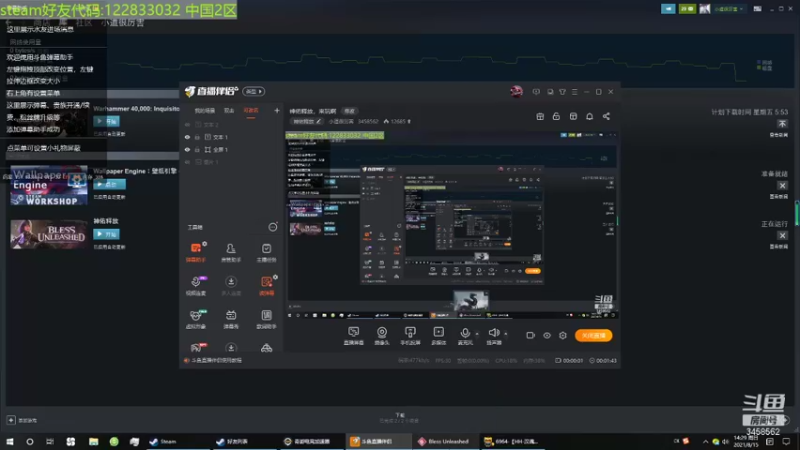Image resolution: width=800 pixels, height=450 pixels.
Task: Open the streamer avatar in the title bar
Action: point(516,92)
